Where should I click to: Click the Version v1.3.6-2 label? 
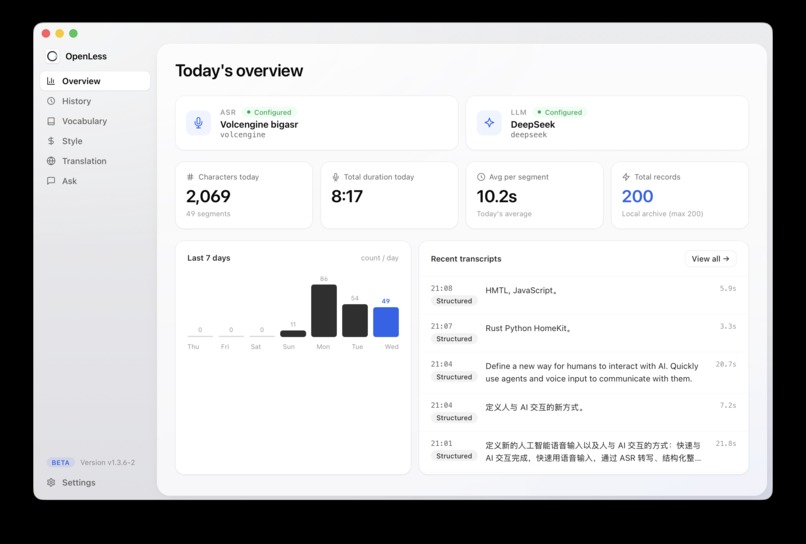pos(107,462)
